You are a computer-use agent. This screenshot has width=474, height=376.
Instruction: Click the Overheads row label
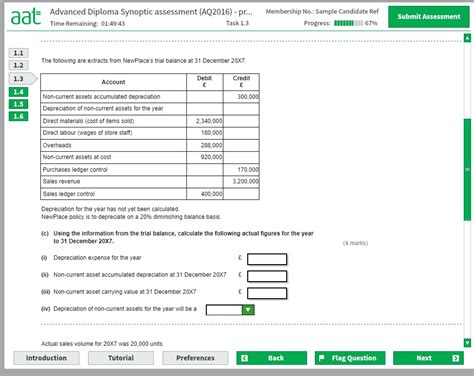[x=57, y=145]
